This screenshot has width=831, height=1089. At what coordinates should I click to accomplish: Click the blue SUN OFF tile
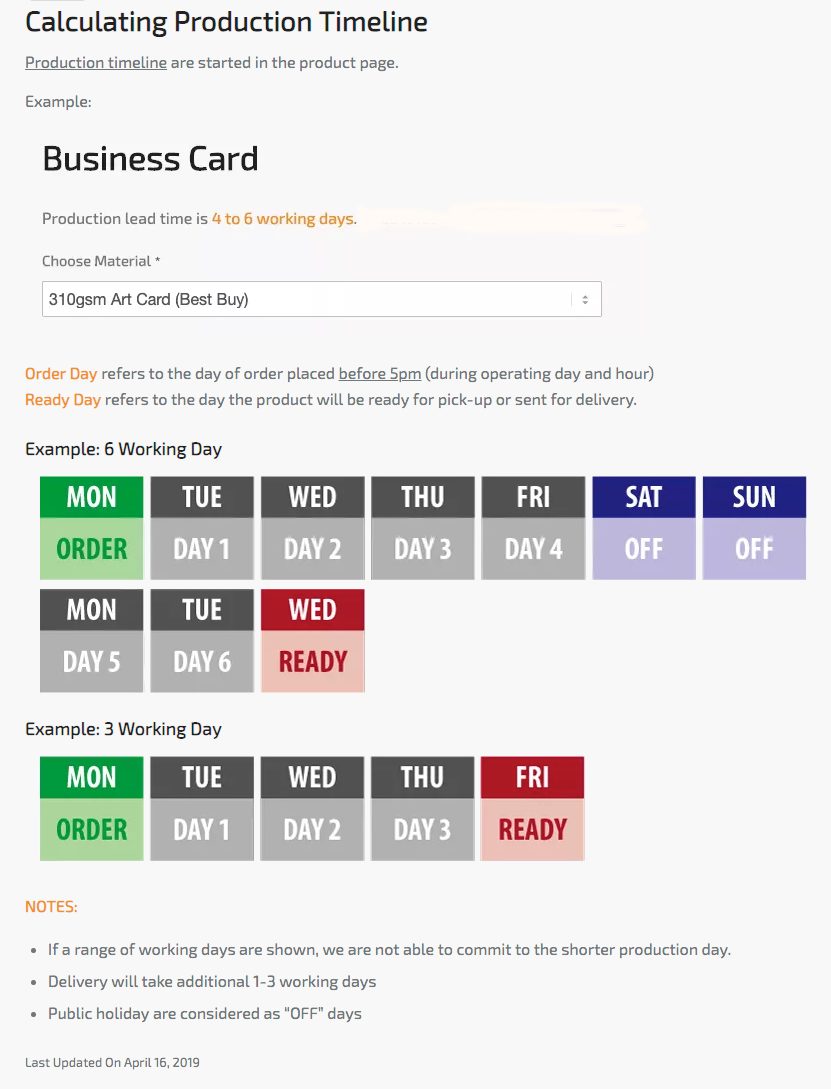coord(754,528)
